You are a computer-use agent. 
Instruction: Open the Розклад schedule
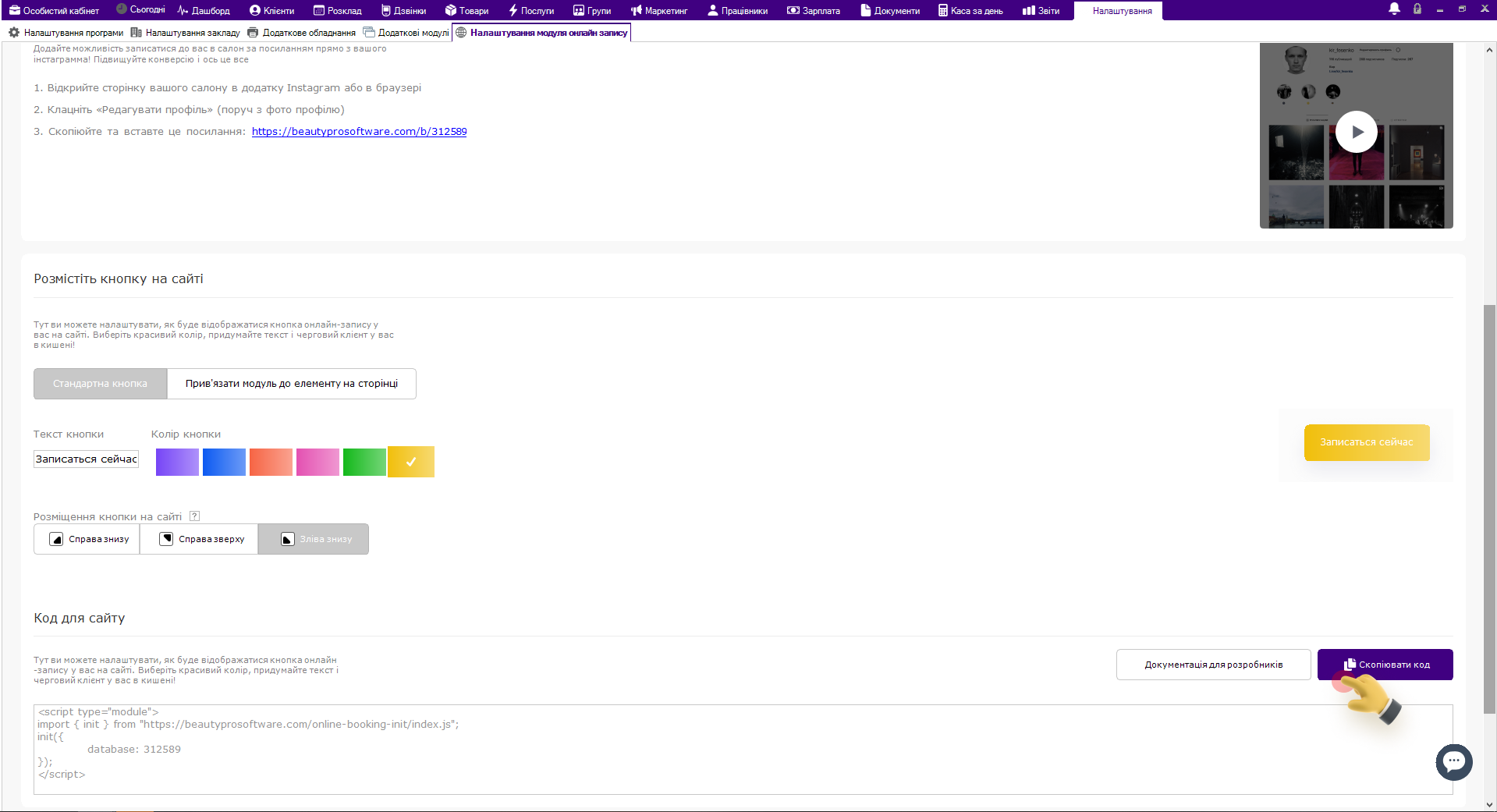(337, 10)
